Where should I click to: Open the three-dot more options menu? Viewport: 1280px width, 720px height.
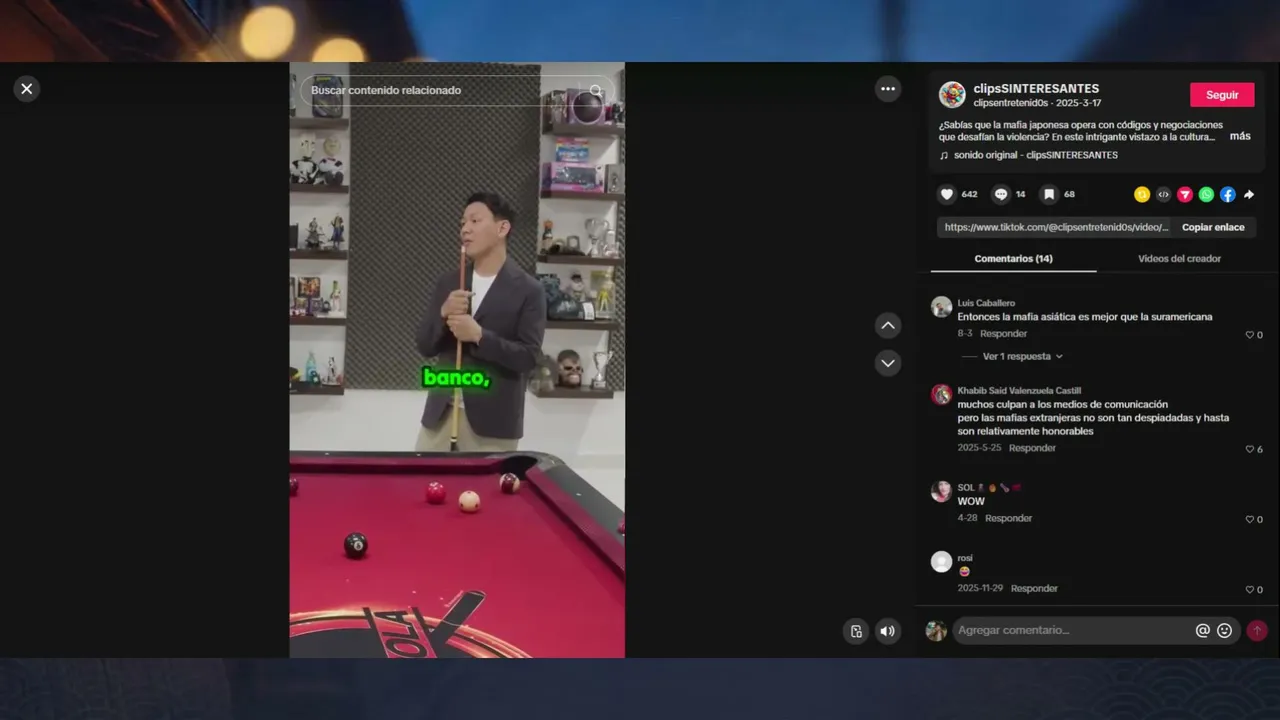[x=888, y=89]
